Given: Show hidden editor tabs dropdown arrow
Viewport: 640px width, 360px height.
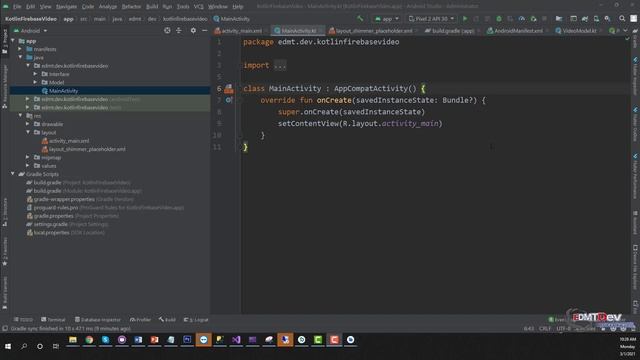Looking at the screenshot, I should [x=625, y=31].
